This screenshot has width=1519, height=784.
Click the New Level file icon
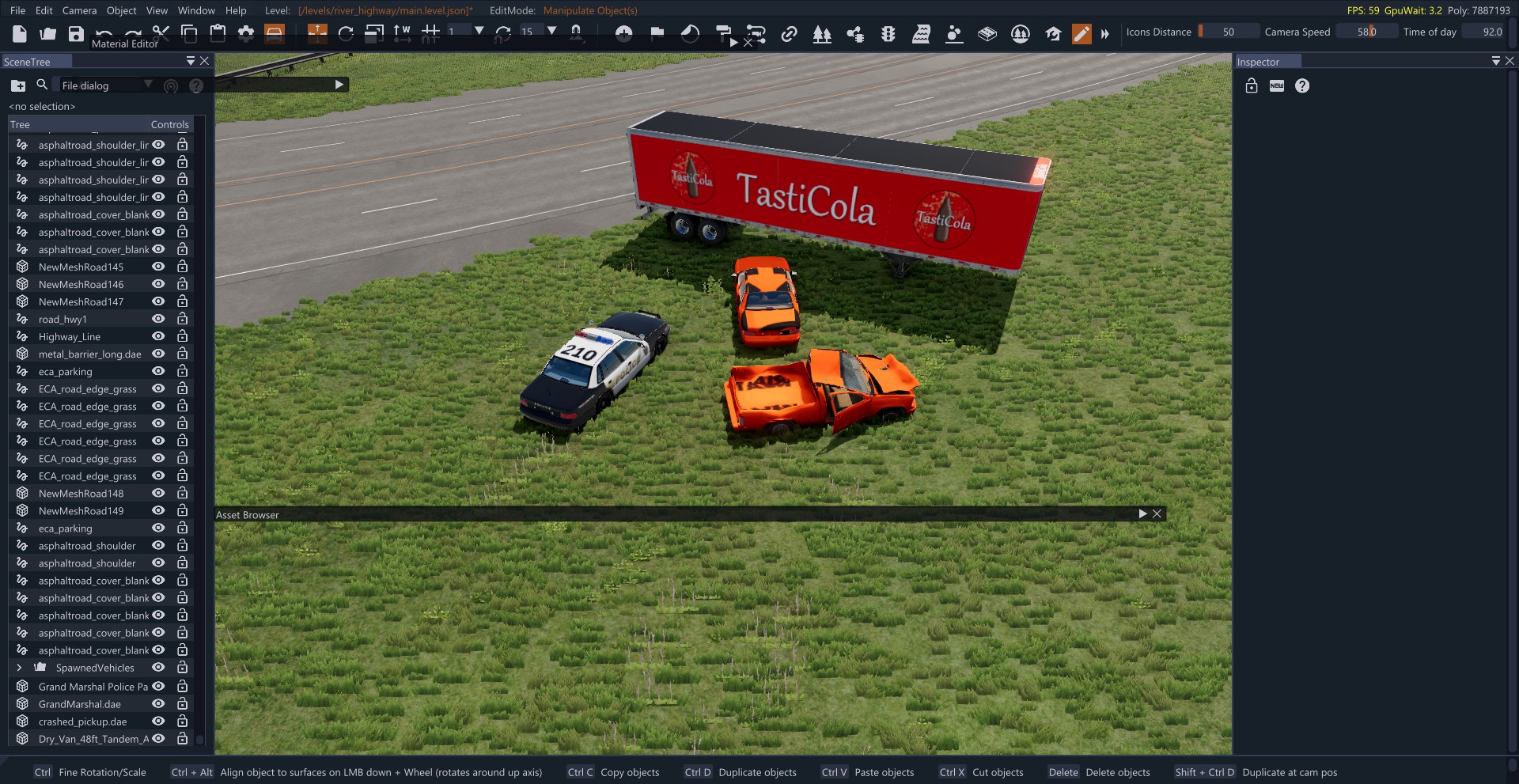point(20,33)
